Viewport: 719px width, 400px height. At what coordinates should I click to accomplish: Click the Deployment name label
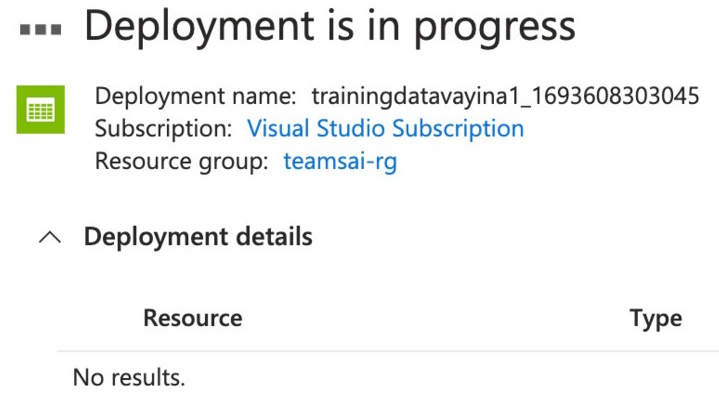[x=196, y=97]
